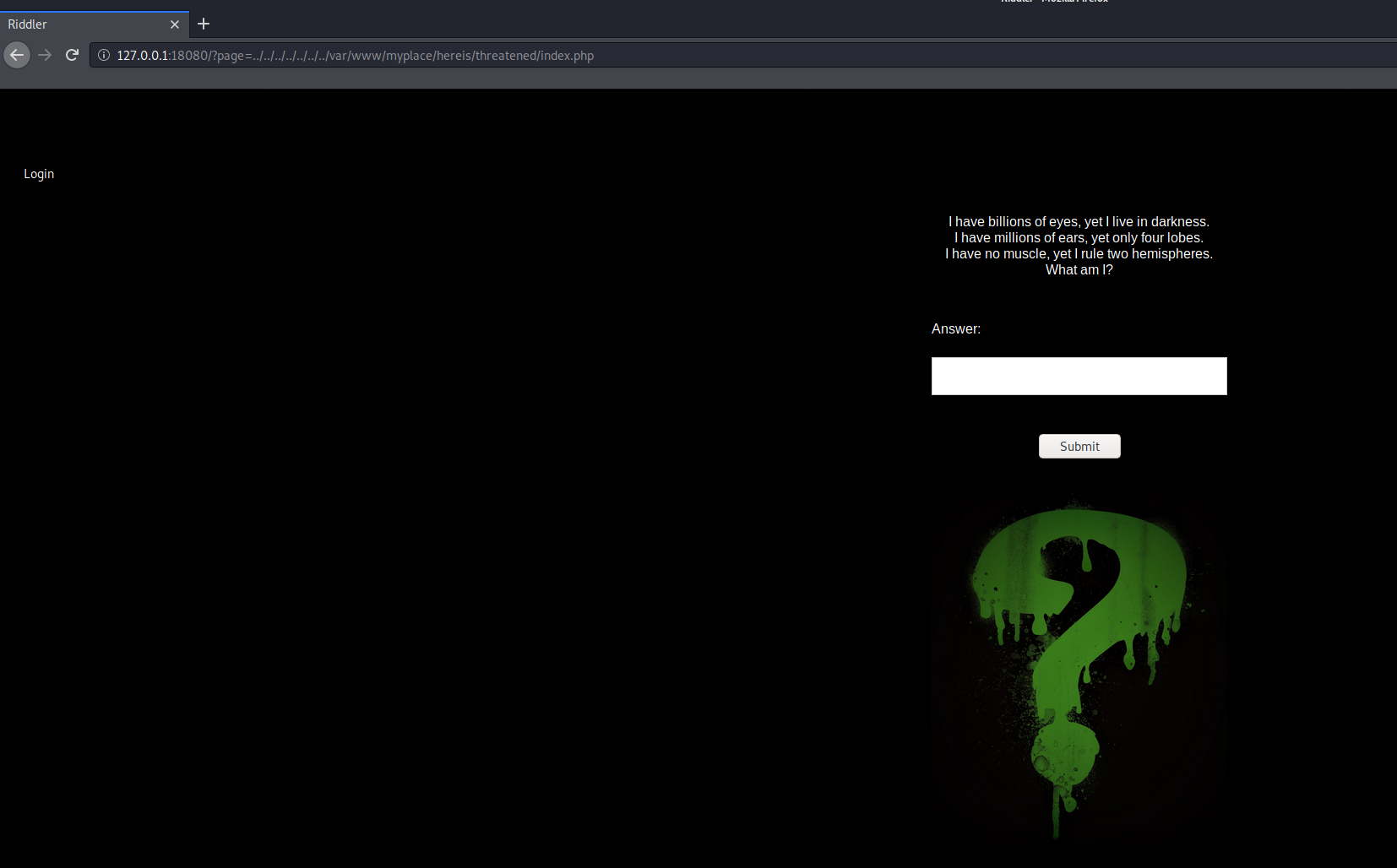Viewport: 1397px width, 868px height.
Task: Reload the current page
Action: point(73,55)
